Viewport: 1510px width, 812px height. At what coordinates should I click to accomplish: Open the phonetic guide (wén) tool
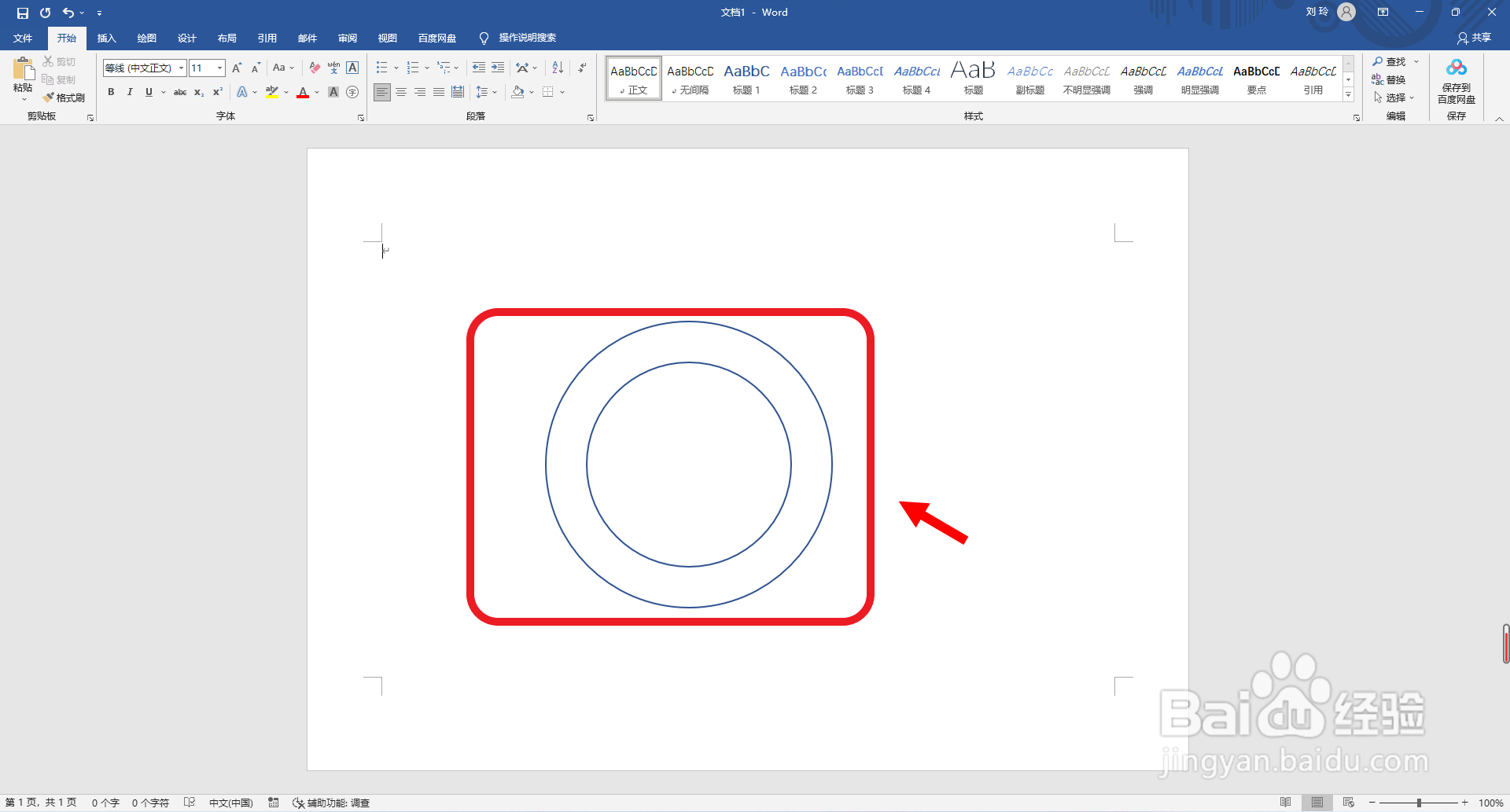point(333,68)
